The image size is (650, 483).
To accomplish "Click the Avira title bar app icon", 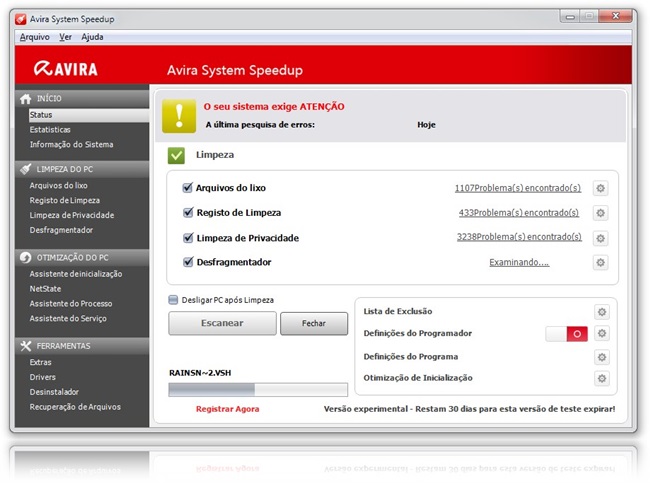I will click(21, 19).
